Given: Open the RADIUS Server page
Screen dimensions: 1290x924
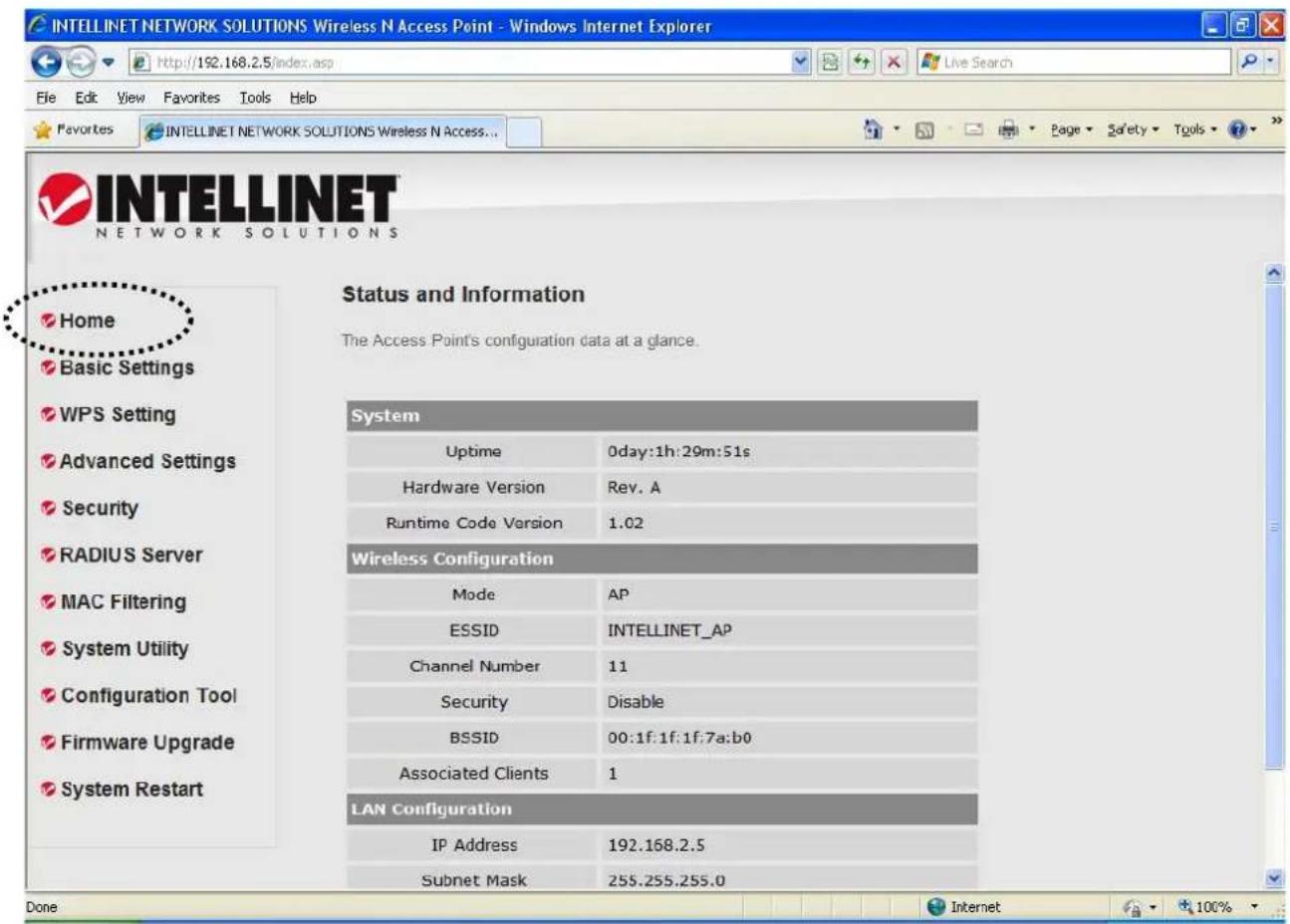Looking at the screenshot, I should [130, 555].
